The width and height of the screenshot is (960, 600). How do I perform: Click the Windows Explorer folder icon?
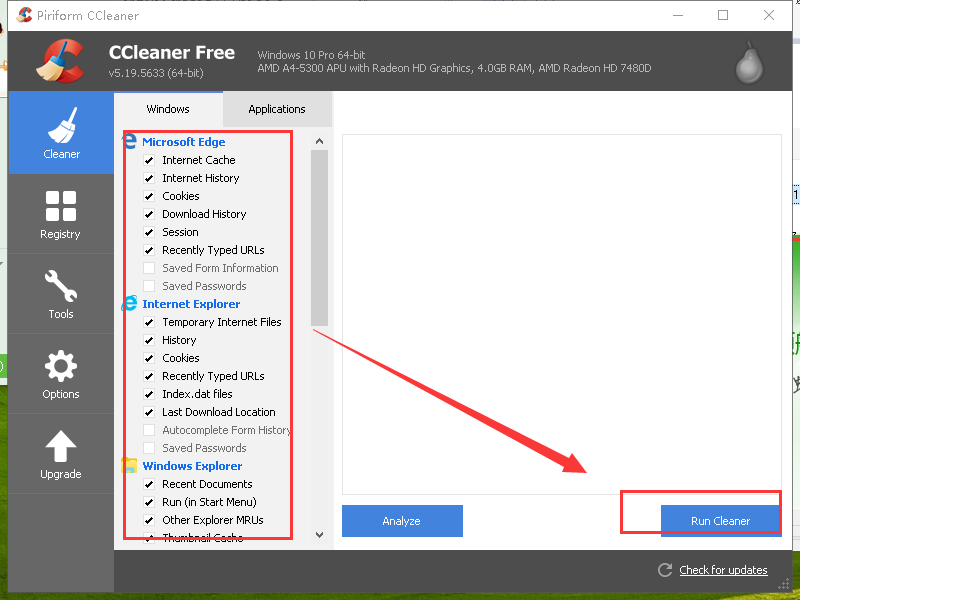point(130,466)
